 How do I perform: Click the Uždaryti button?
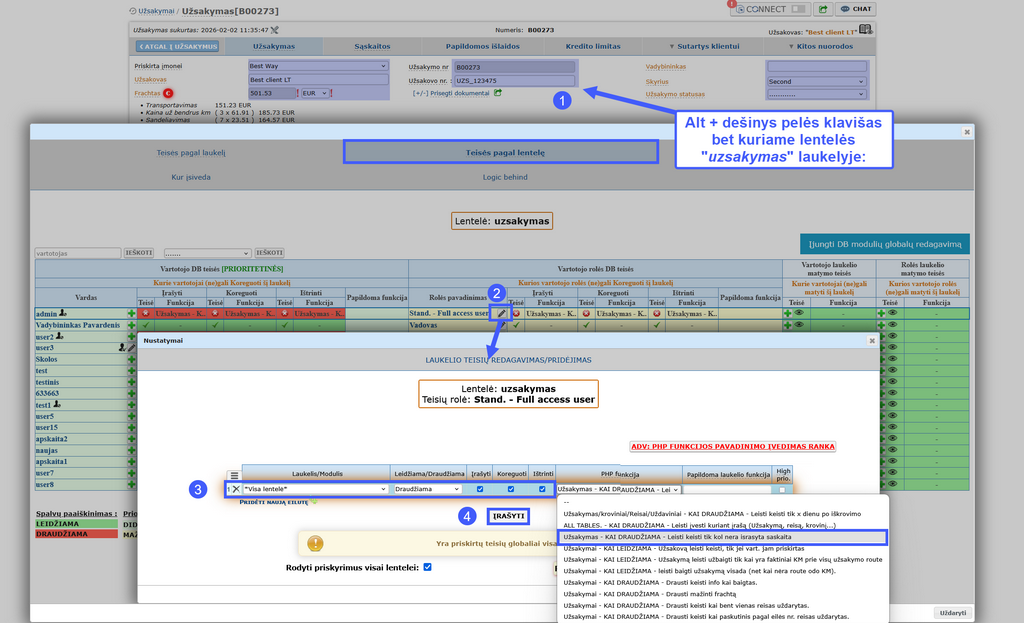tap(953, 613)
